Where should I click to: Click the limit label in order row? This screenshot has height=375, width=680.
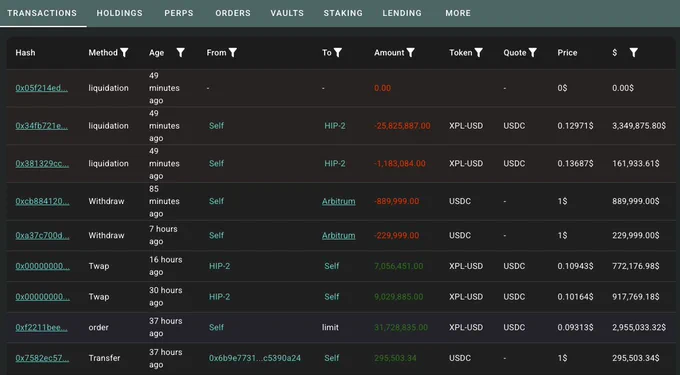coord(330,327)
